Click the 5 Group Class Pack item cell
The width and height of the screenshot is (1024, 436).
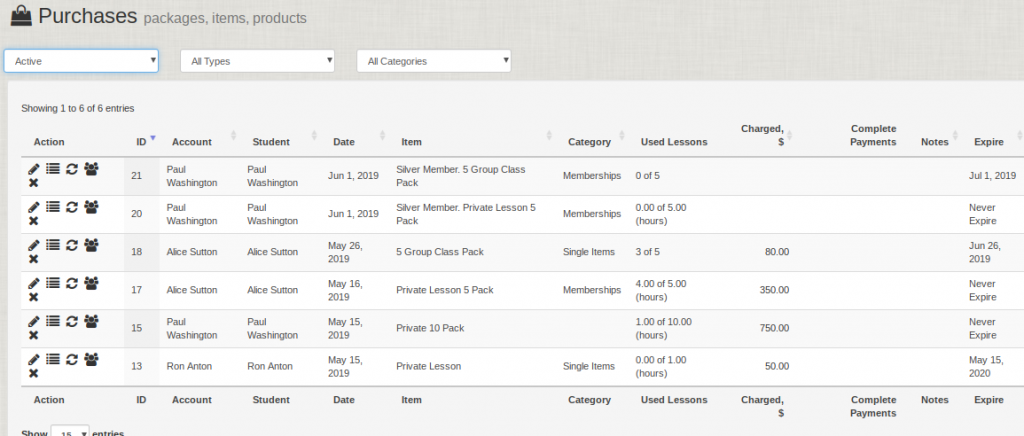(x=438, y=252)
